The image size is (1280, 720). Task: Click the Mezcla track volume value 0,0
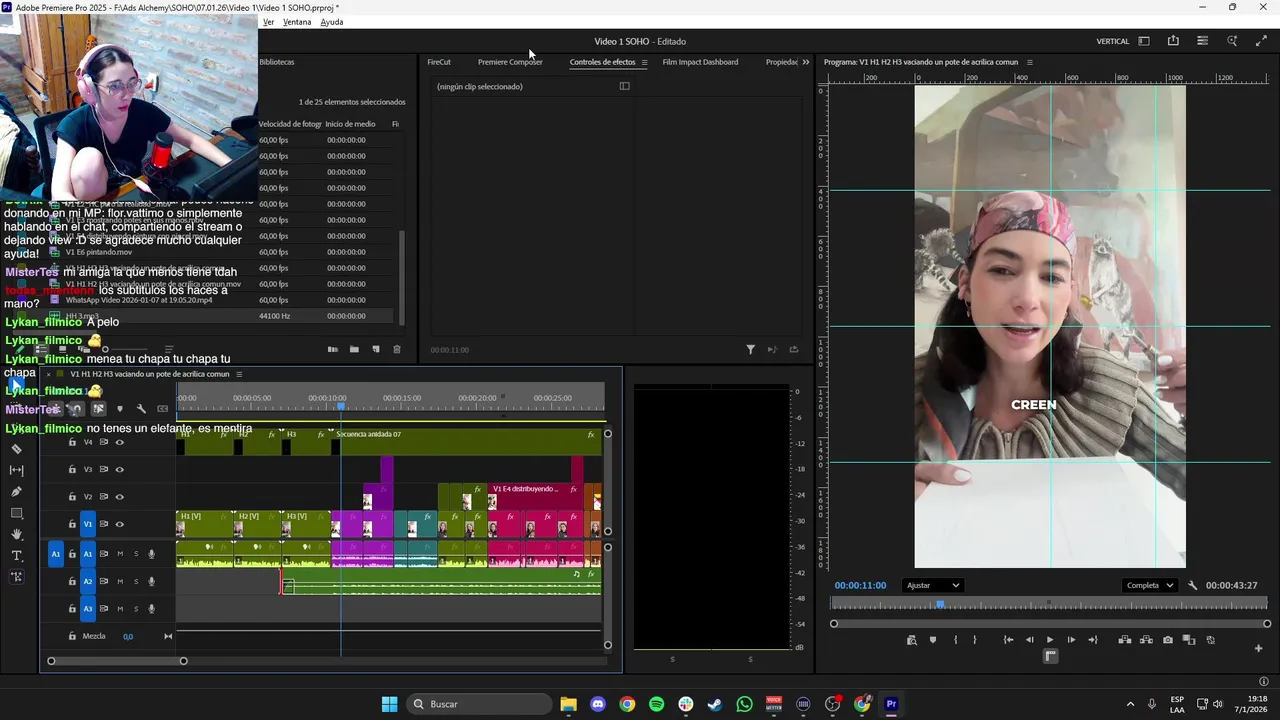click(x=128, y=636)
